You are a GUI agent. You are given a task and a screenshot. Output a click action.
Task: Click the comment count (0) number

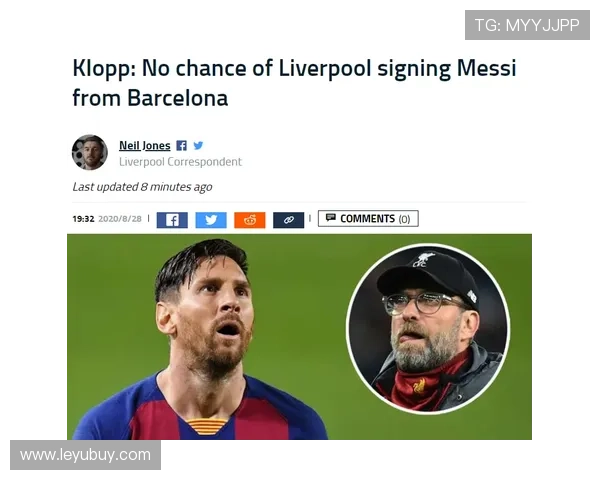[404, 219]
